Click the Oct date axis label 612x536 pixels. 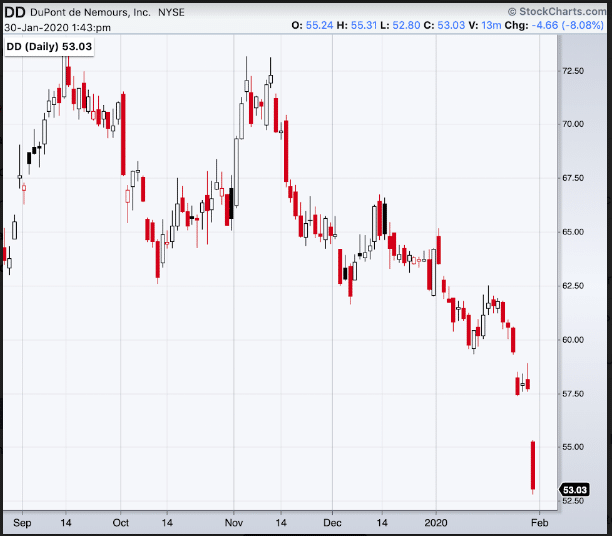[x=121, y=523]
